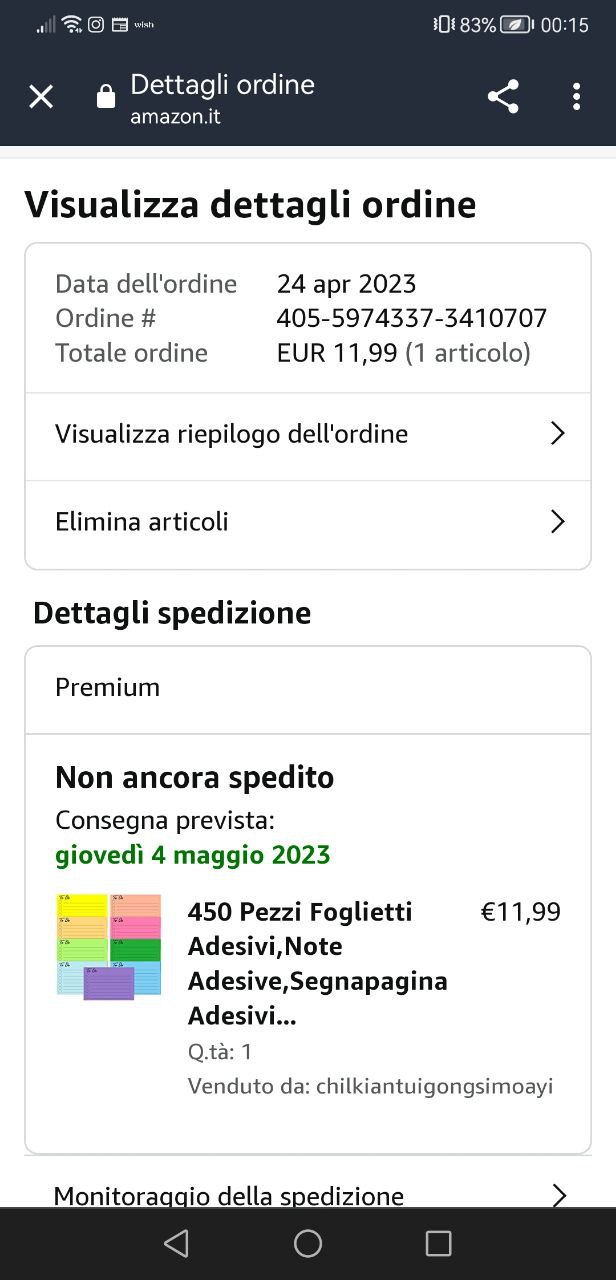This screenshot has height=1280, width=616.
Task: Tap the order number 405-5974337-3410707
Action: click(411, 318)
